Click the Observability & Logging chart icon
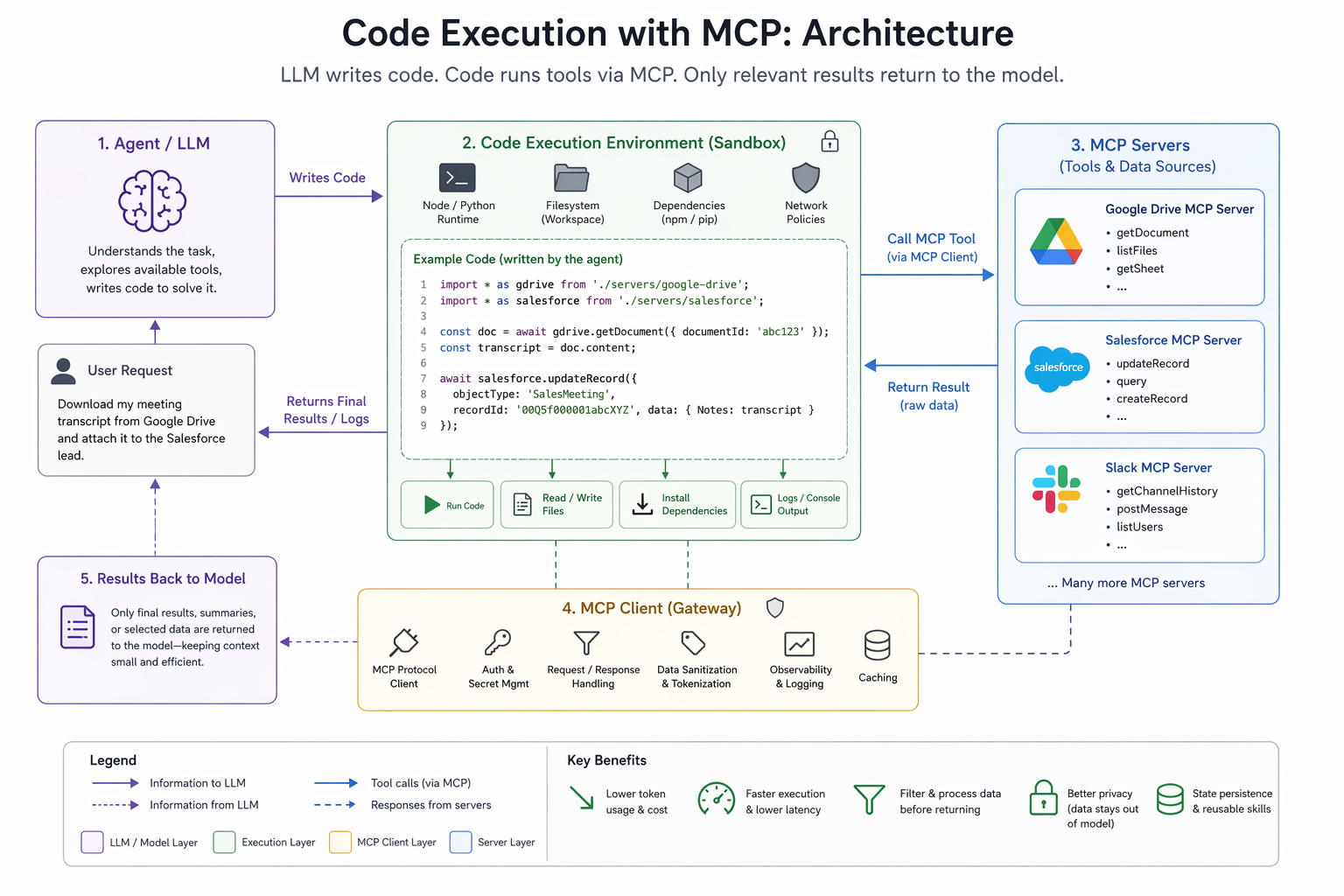Screen dimensions: 1344x896 click(x=800, y=644)
